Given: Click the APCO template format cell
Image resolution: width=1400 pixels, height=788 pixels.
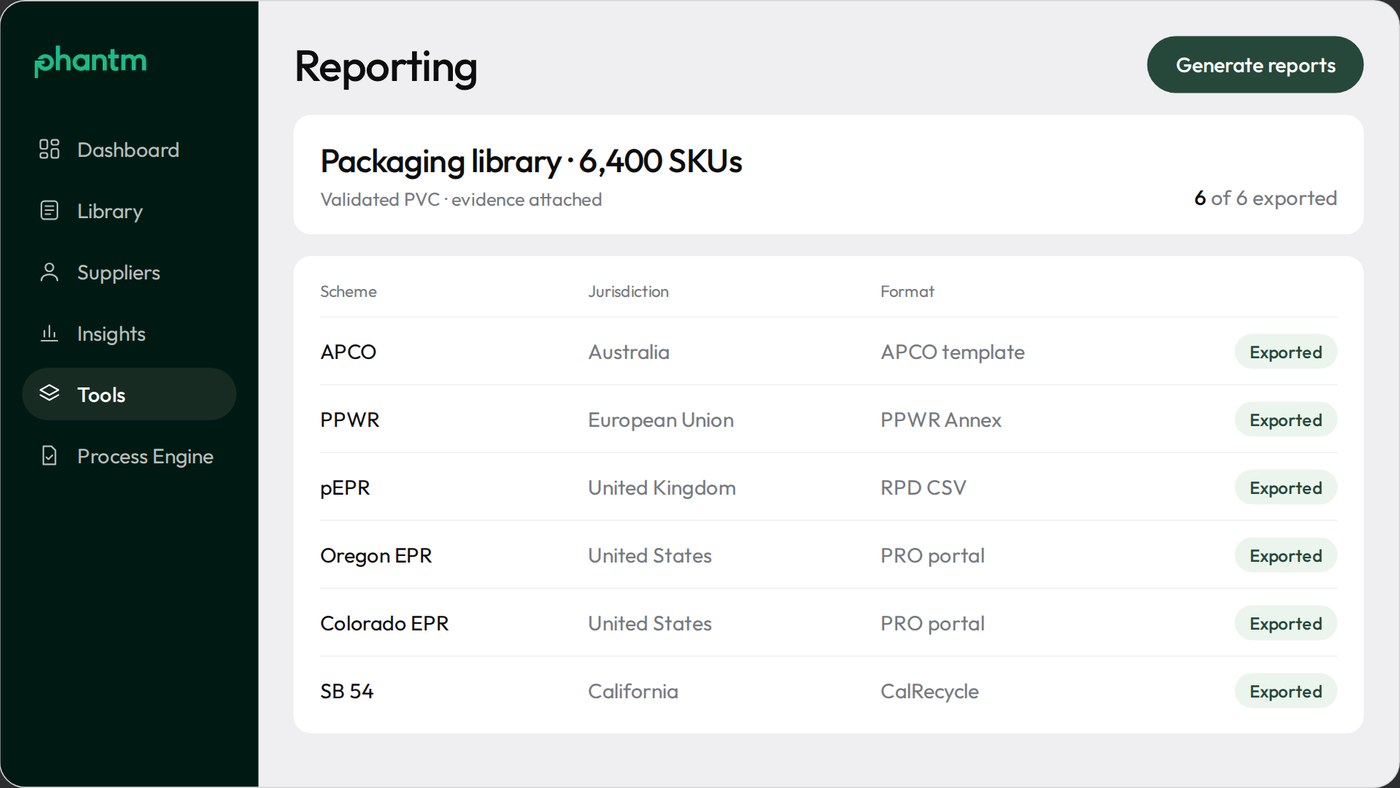Looking at the screenshot, I should pyautogui.click(x=953, y=352).
